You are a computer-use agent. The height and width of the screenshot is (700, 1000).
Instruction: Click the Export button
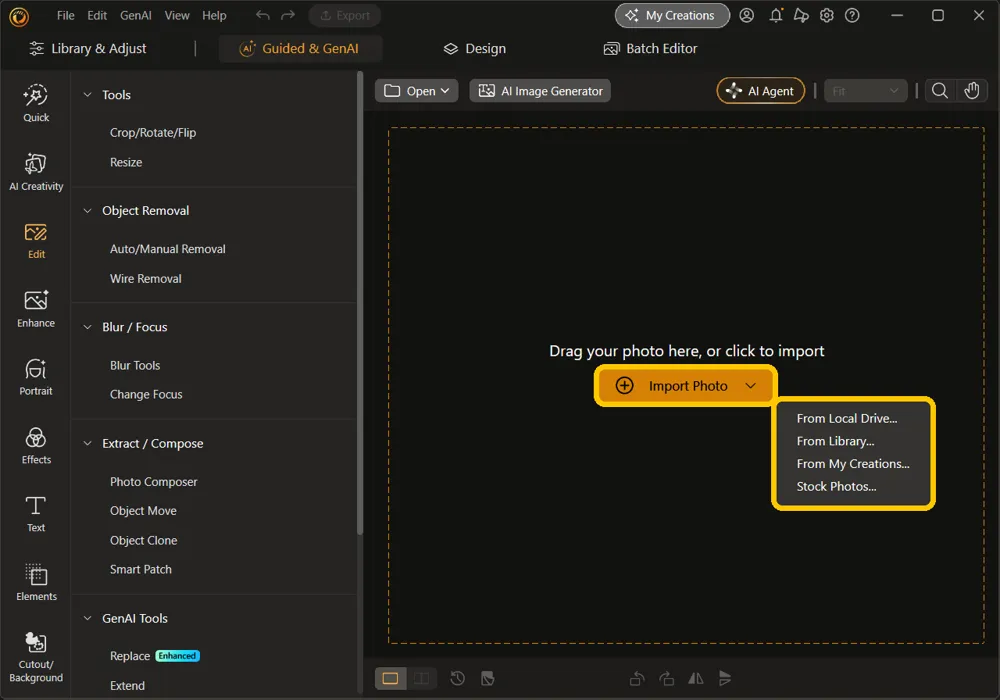click(x=345, y=15)
